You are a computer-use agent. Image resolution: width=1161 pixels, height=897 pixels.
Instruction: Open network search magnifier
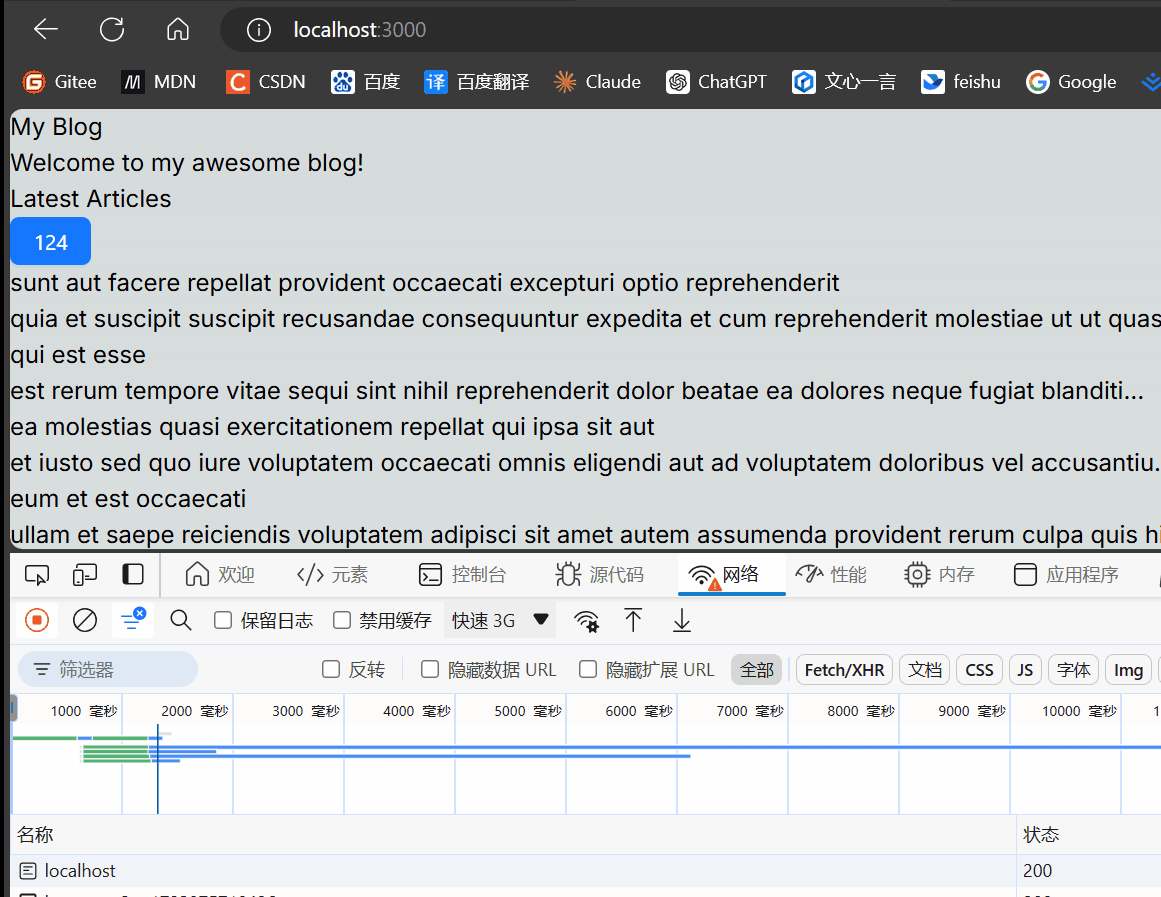point(181,621)
